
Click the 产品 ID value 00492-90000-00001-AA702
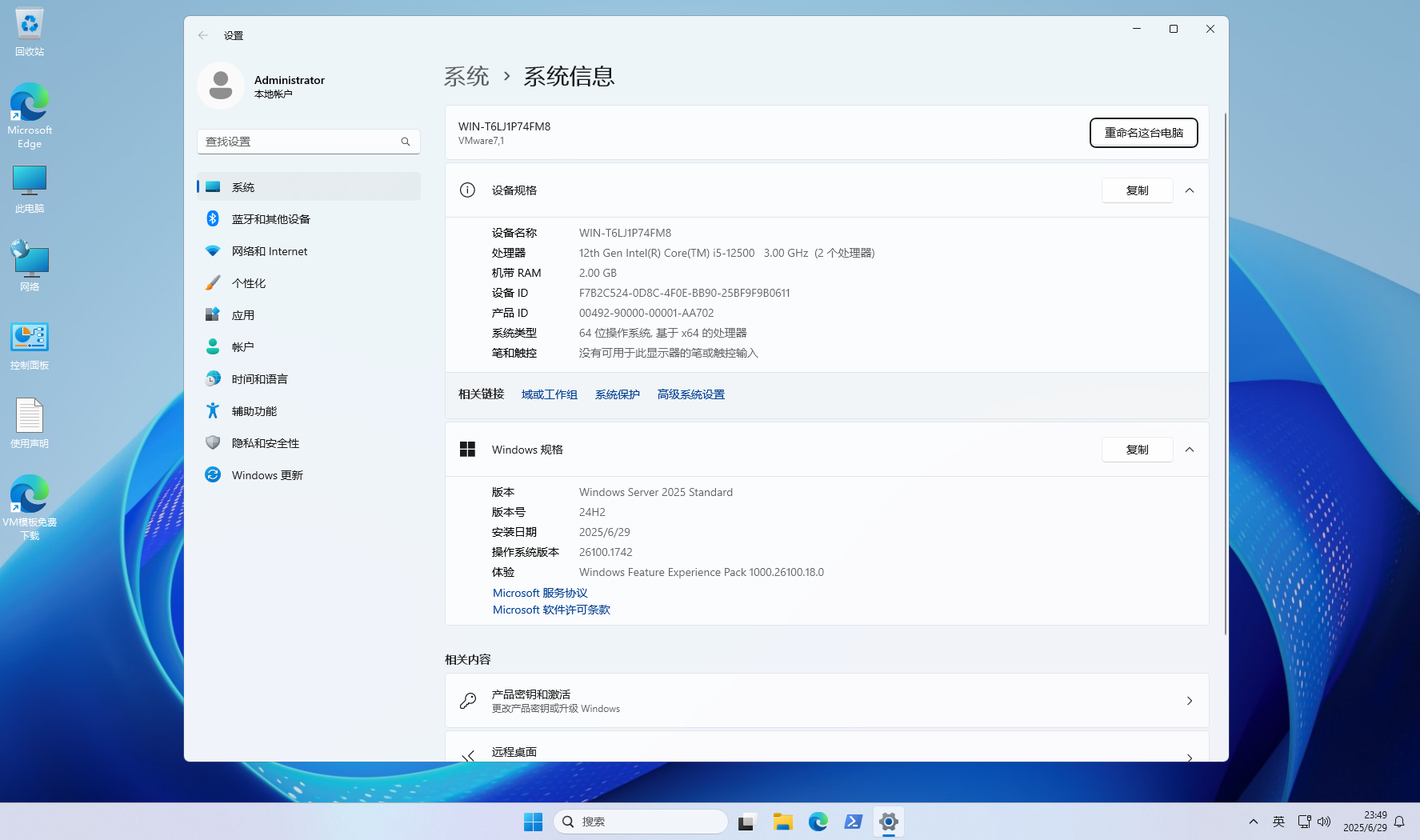[x=646, y=313]
